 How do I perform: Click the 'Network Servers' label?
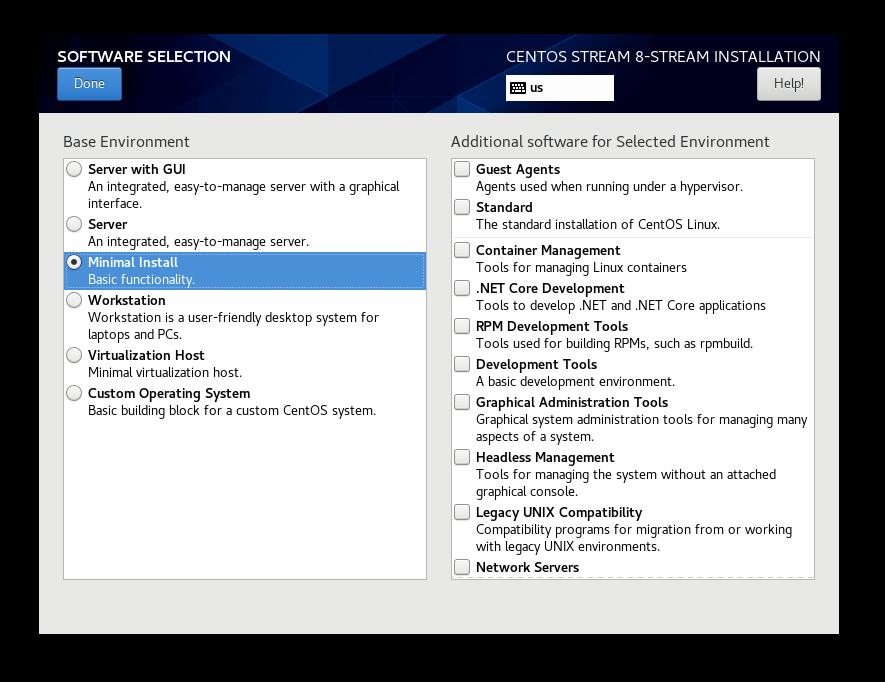click(x=527, y=567)
